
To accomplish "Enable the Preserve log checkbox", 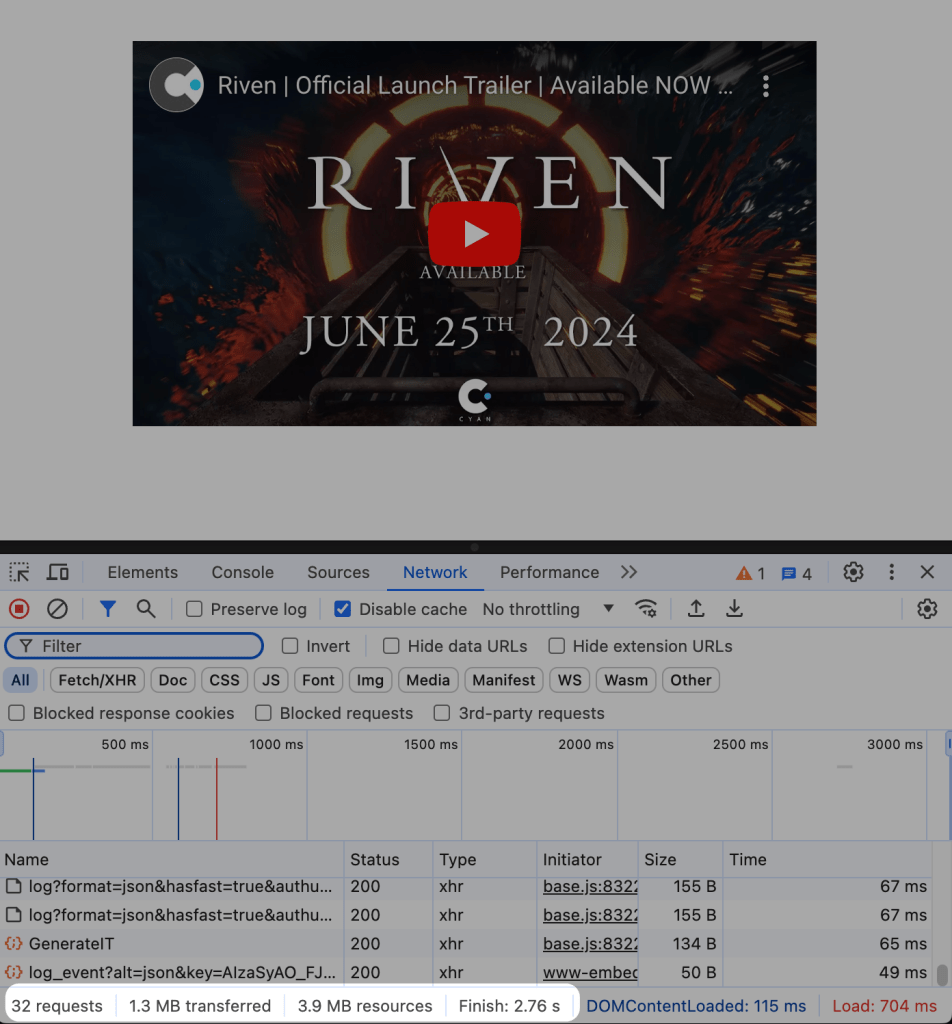I will 195,609.
